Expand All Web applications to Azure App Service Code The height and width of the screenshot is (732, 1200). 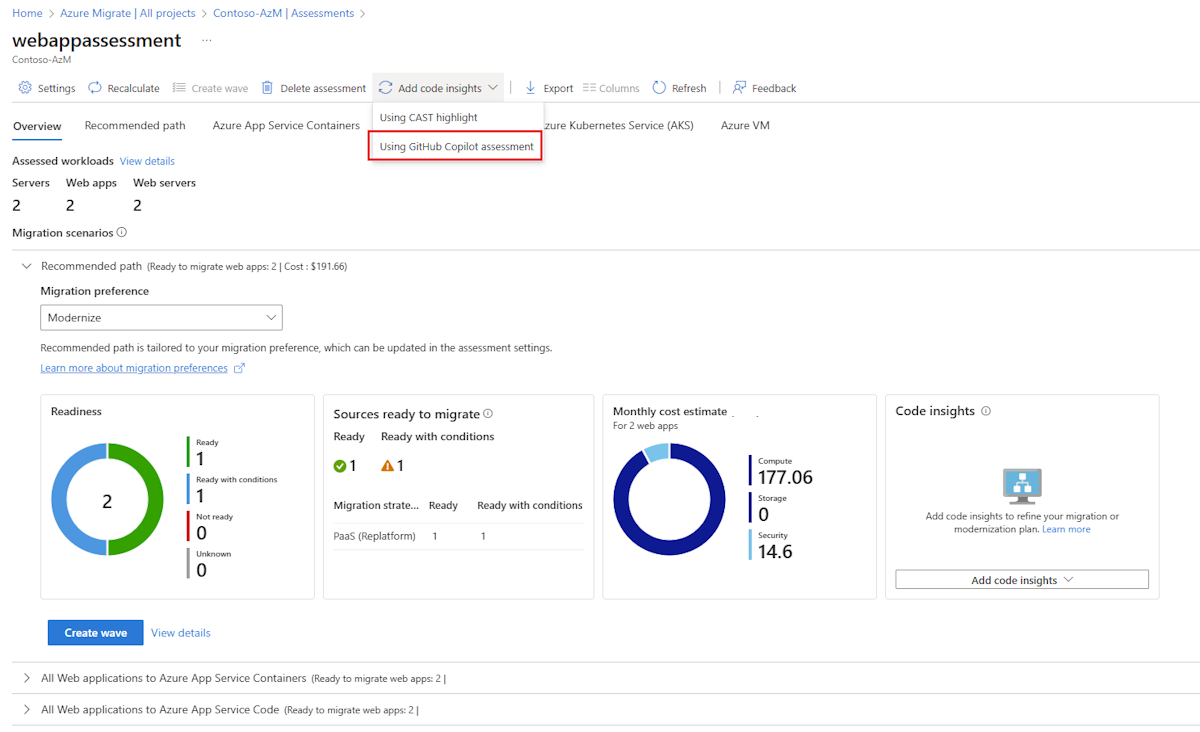click(x=27, y=710)
